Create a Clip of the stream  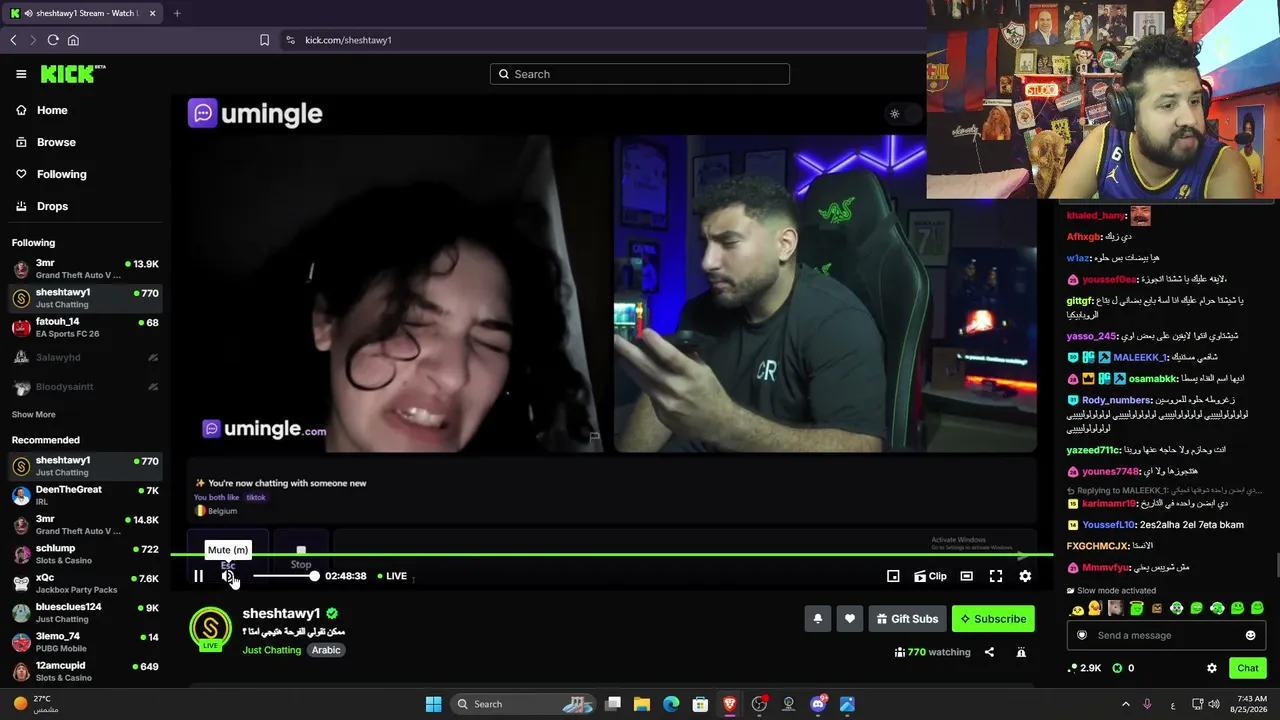coord(930,576)
